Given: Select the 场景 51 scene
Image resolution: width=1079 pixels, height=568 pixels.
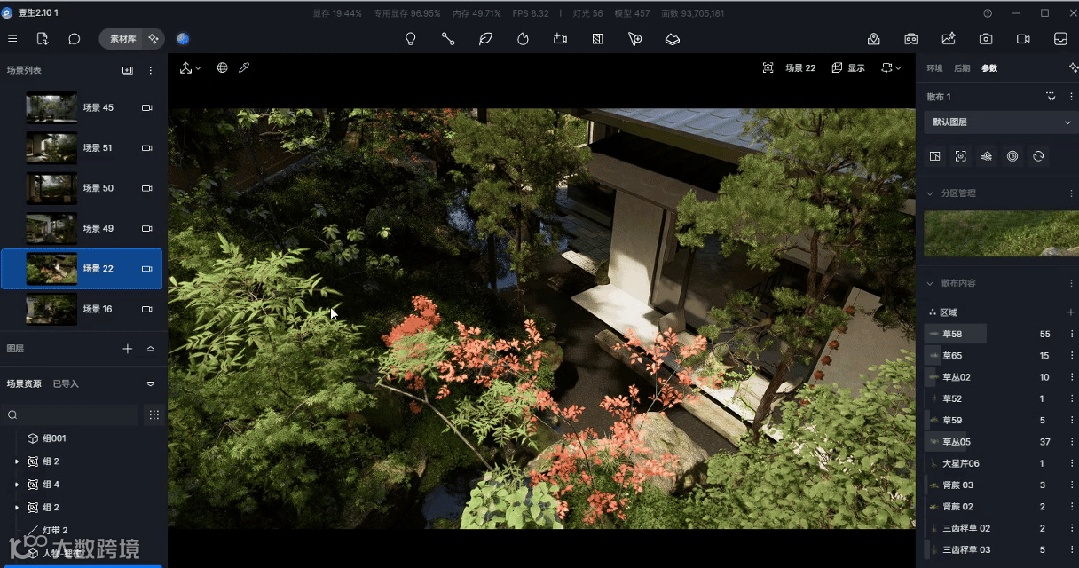Looking at the screenshot, I should click(x=81, y=148).
